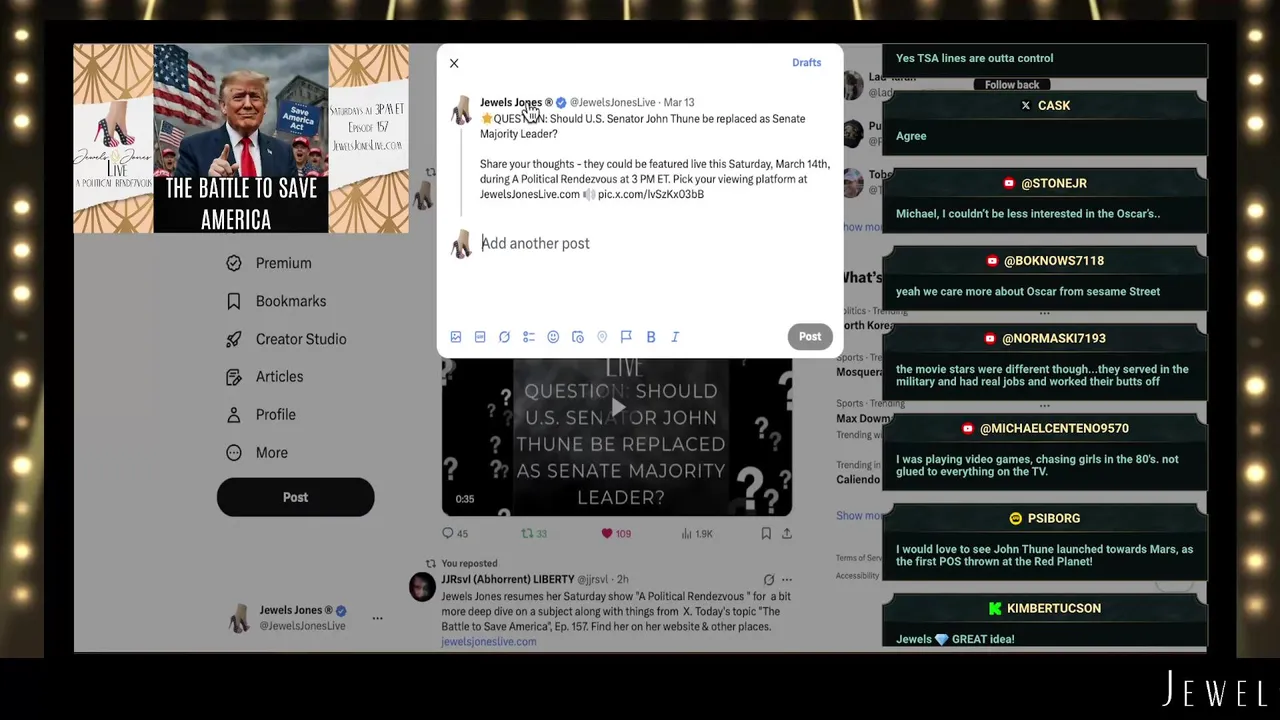Add a poll to the post

pyautogui.click(x=529, y=337)
